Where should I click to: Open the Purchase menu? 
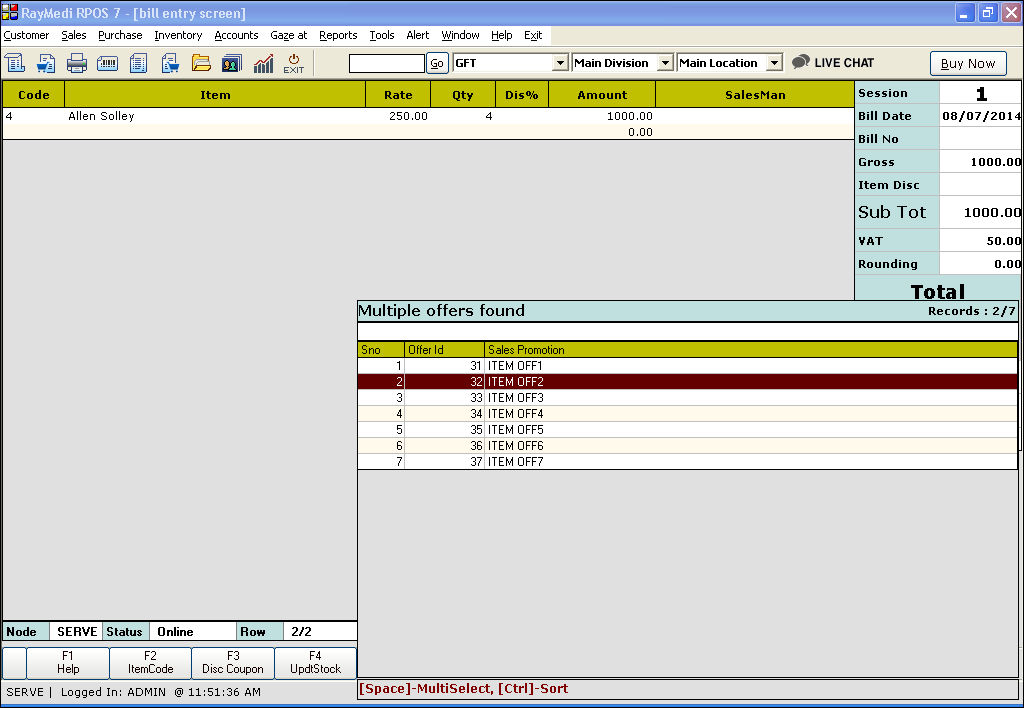click(120, 35)
